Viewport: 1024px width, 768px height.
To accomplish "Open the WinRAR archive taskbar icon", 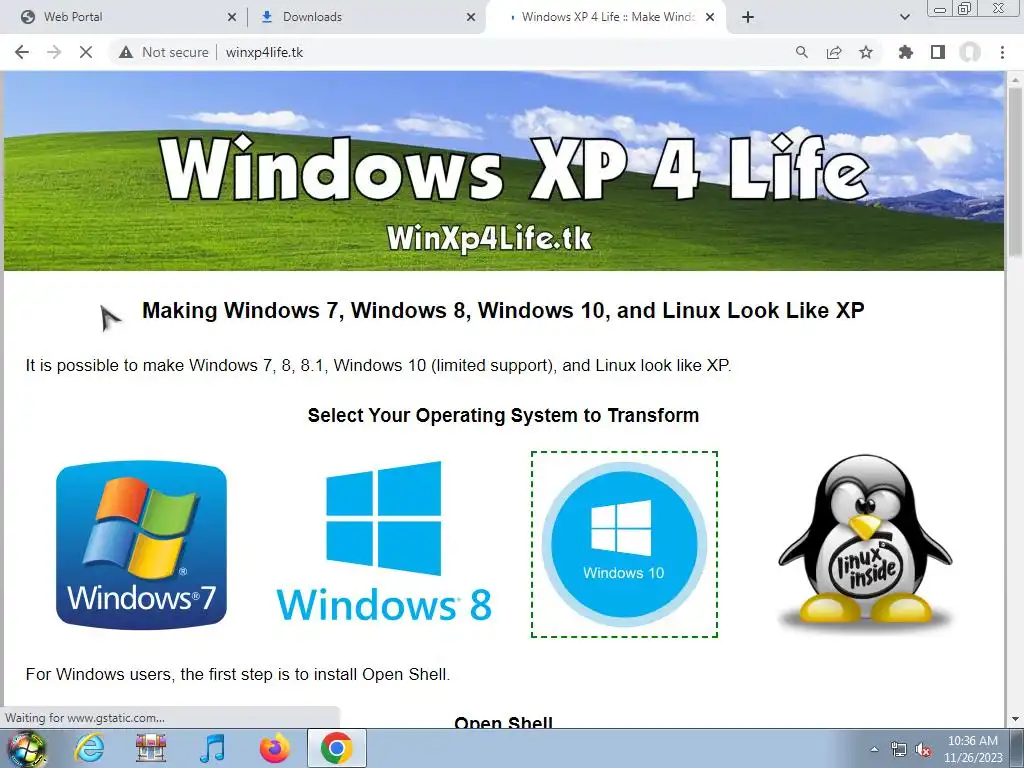I will [151, 748].
